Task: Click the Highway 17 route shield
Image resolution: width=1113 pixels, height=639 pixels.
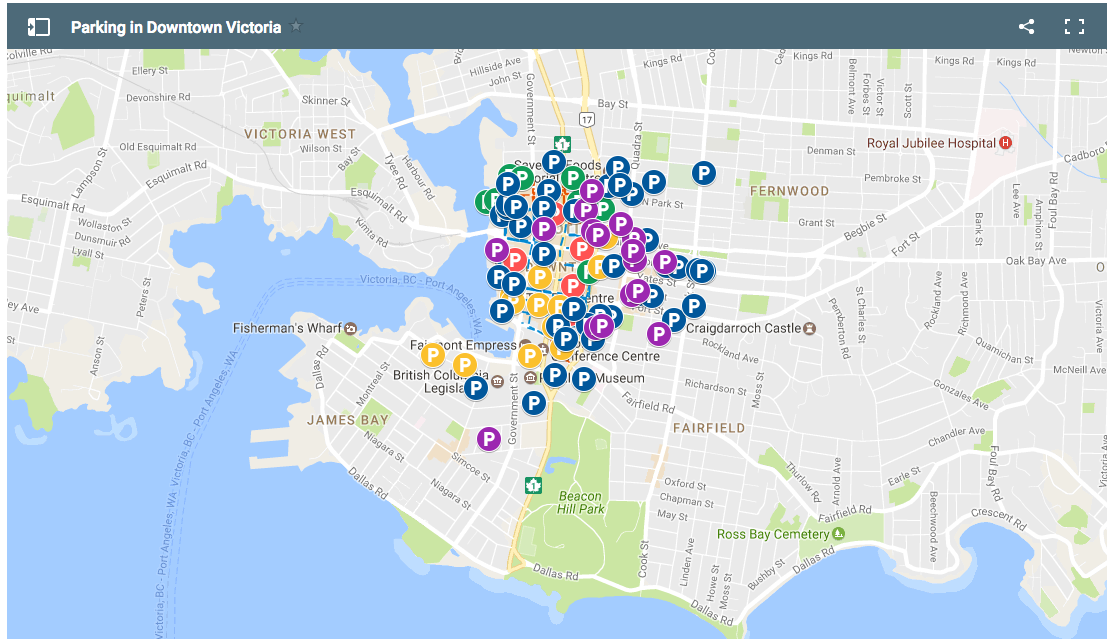Action: [x=586, y=119]
